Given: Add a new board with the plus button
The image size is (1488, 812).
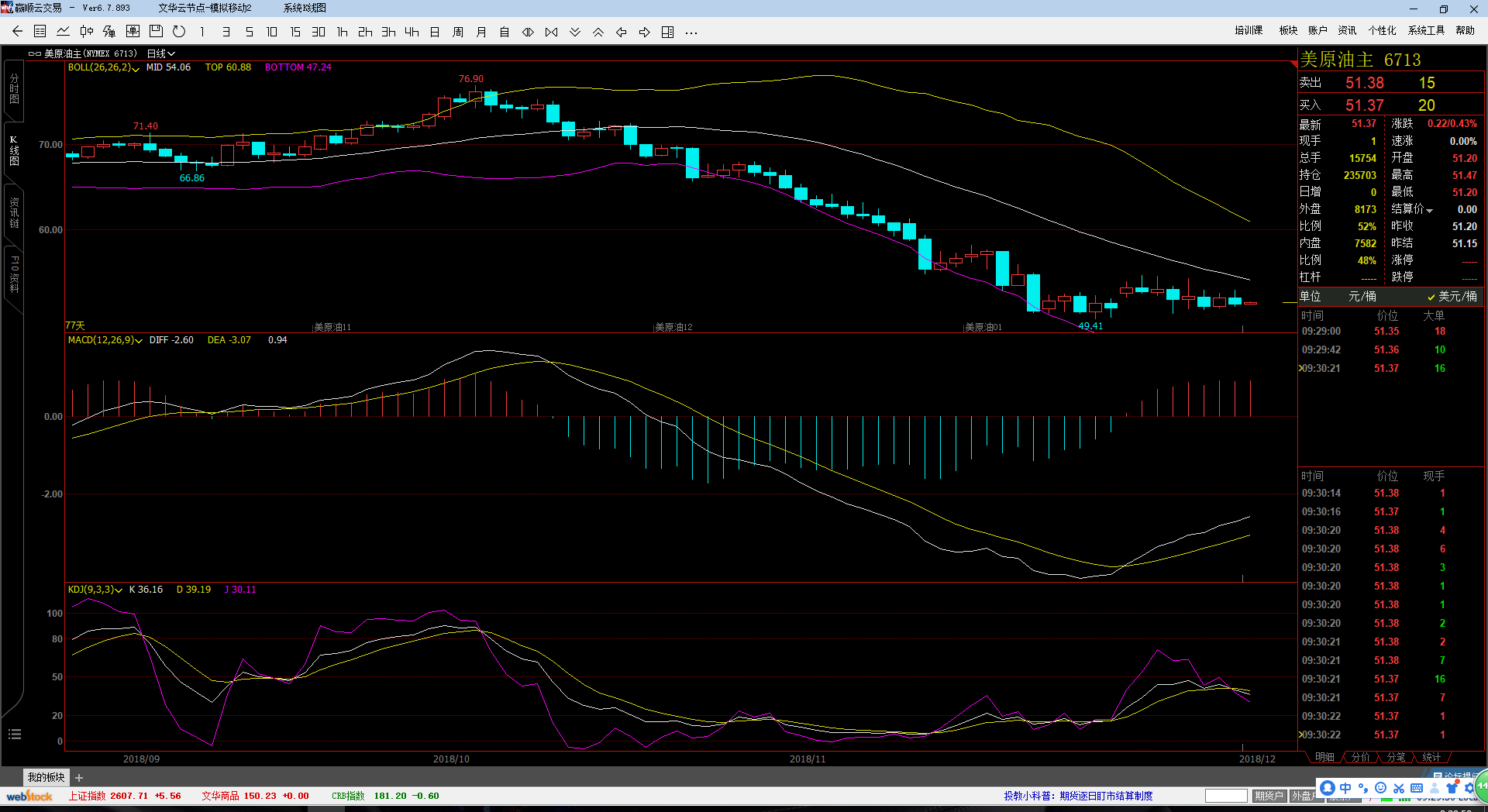Looking at the screenshot, I should (x=79, y=778).
